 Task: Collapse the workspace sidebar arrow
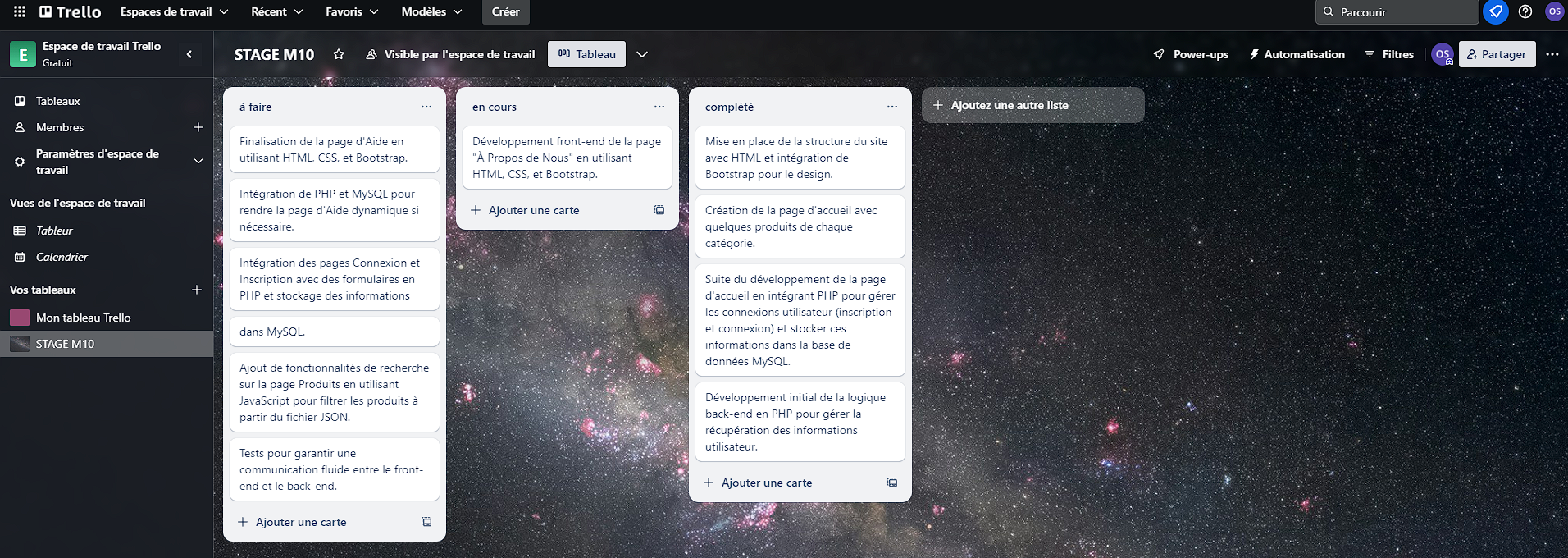pos(189,54)
